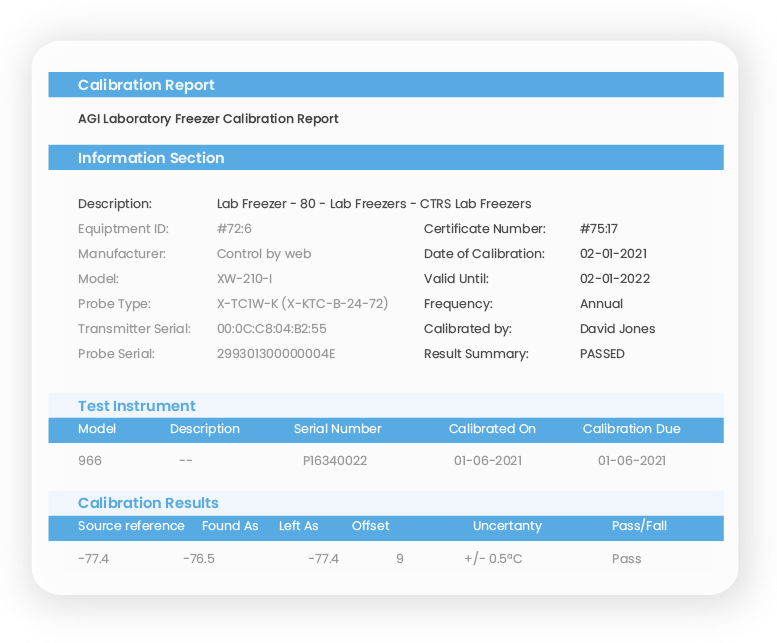
Task: Select certificate number #75:17
Action: click(599, 228)
